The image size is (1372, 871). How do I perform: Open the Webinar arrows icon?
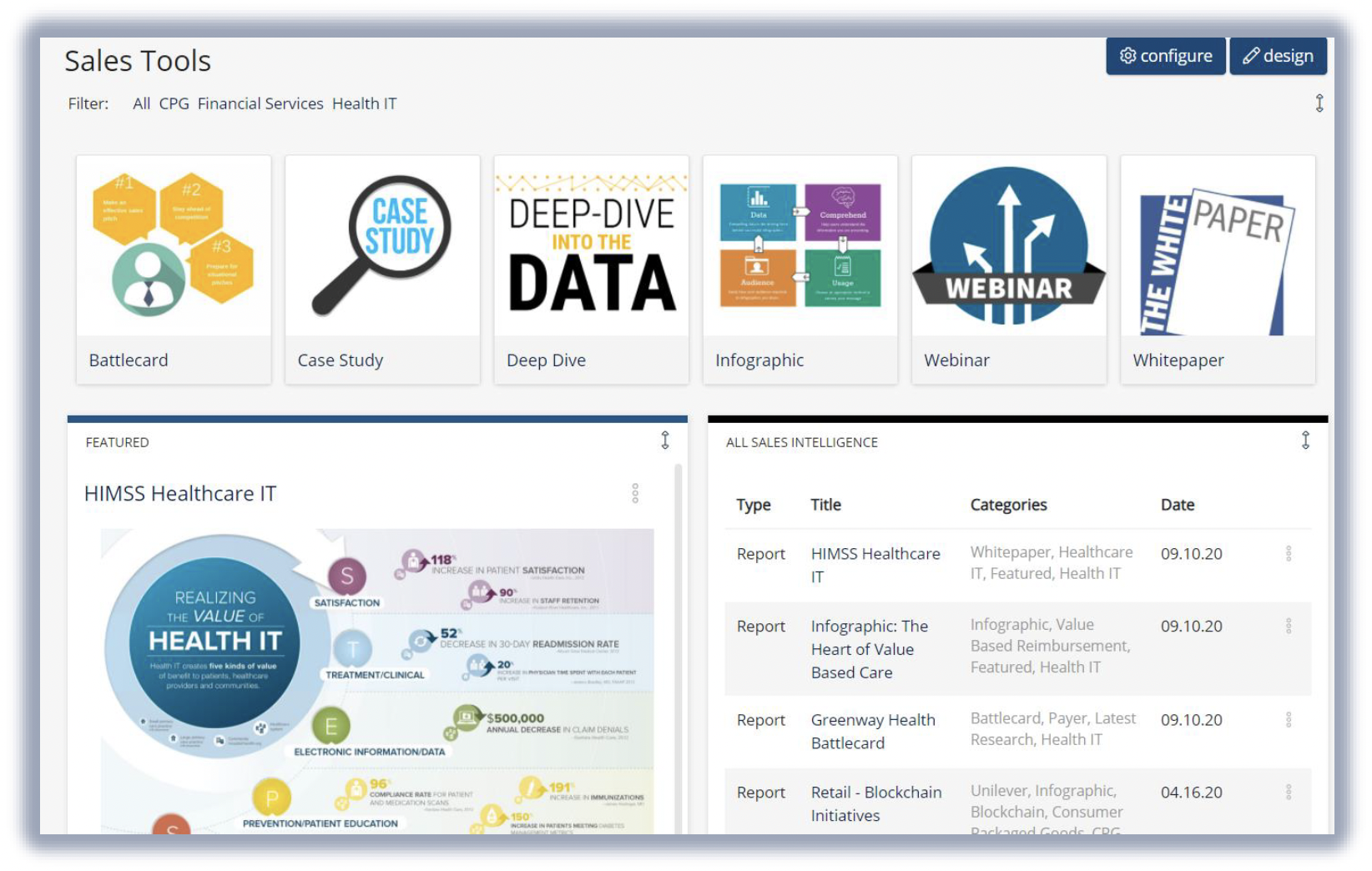(x=1009, y=244)
